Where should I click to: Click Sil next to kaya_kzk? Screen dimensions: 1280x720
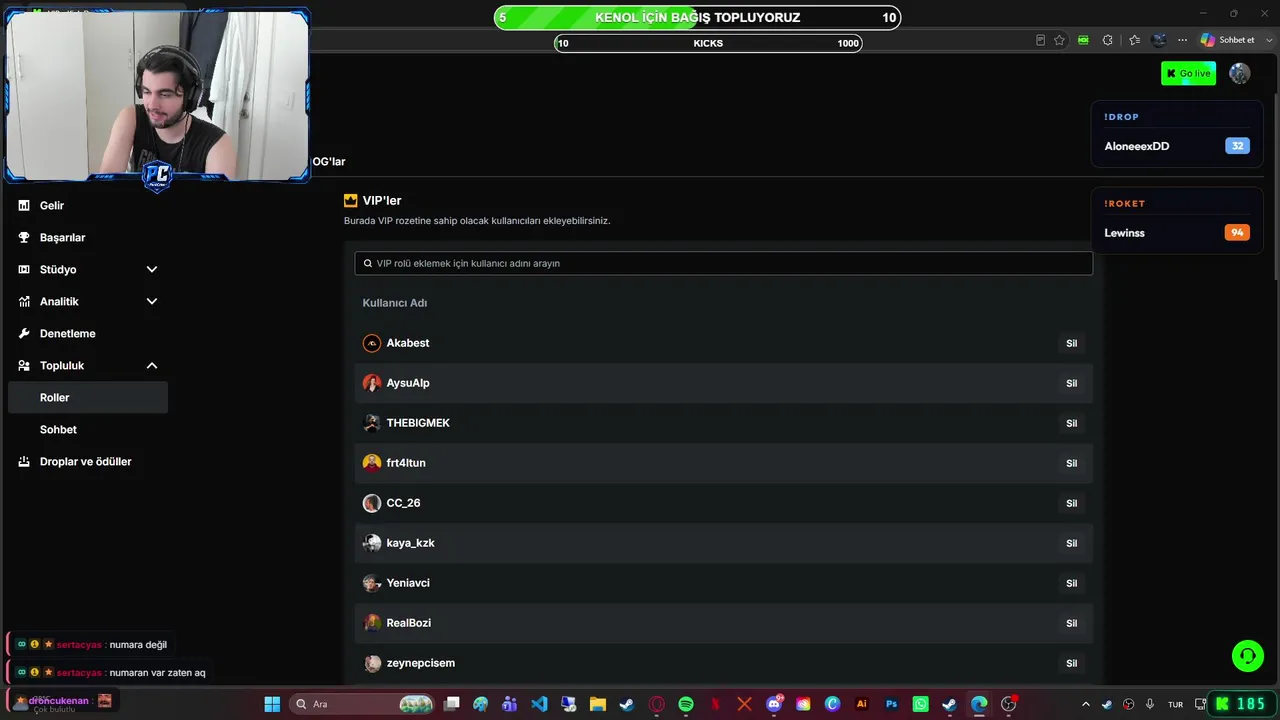[1071, 543]
